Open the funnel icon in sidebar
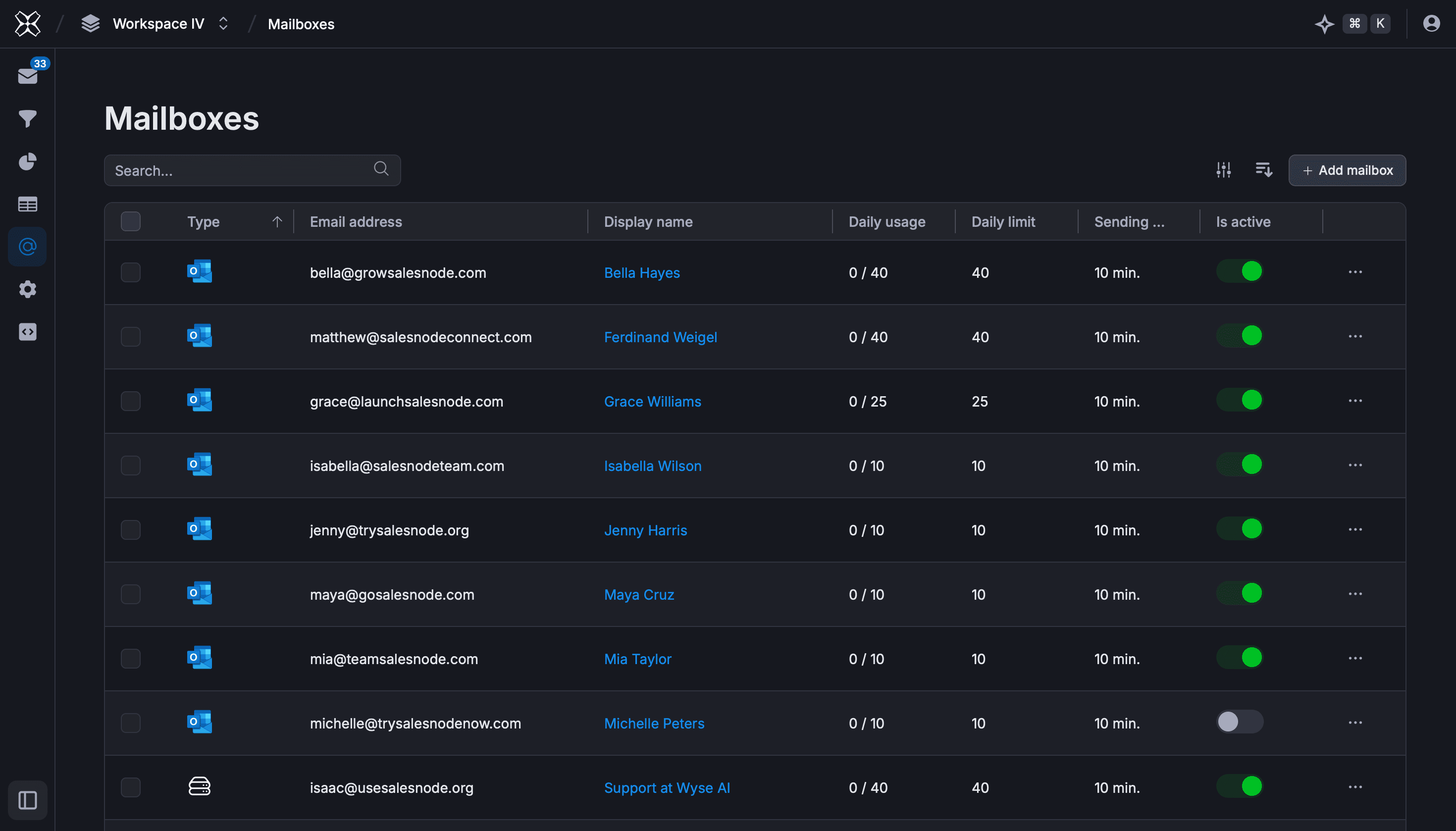The height and width of the screenshot is (831, 1456). point(27,119)
